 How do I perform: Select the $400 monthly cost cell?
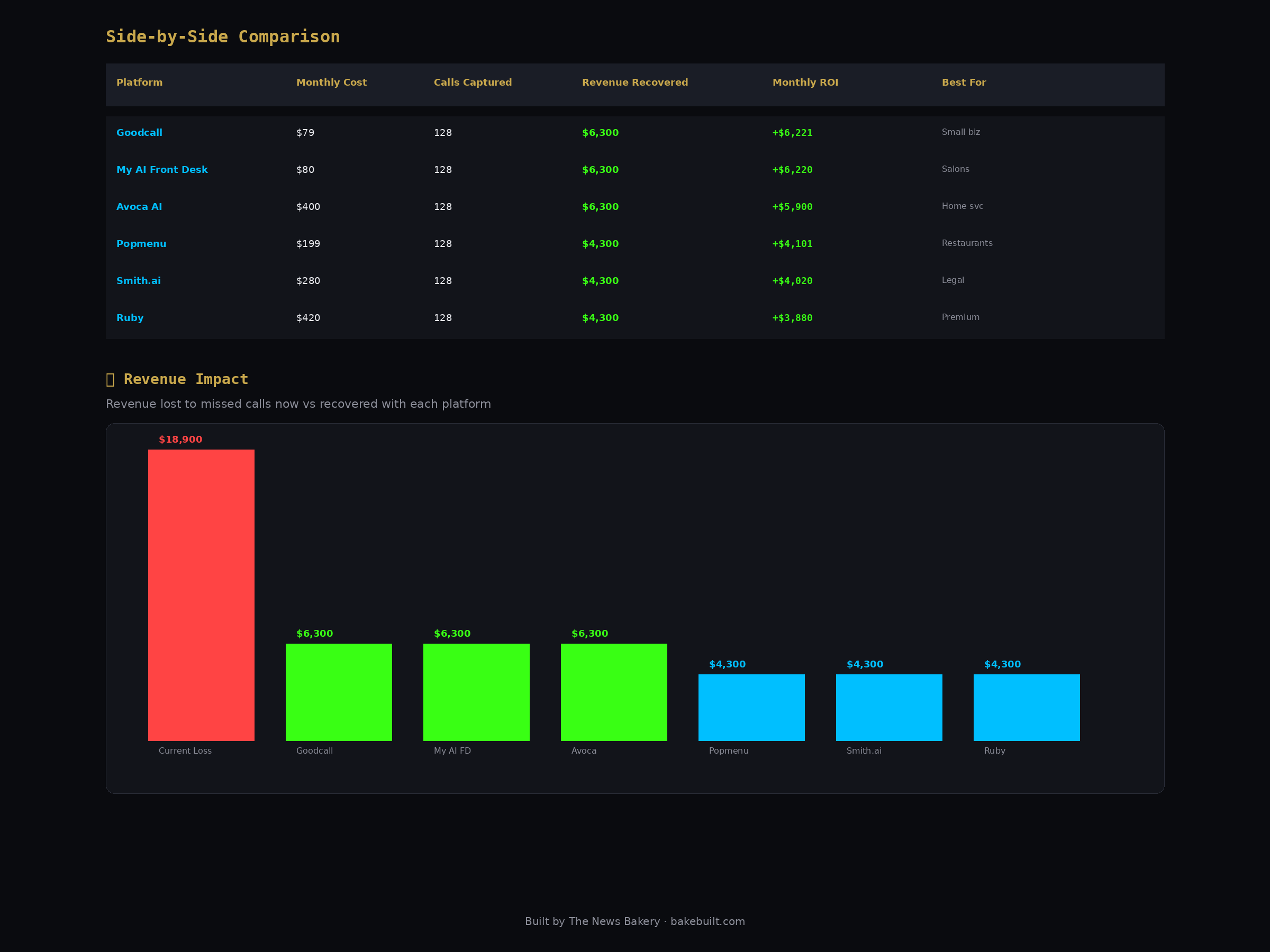(x=308, y=207)
